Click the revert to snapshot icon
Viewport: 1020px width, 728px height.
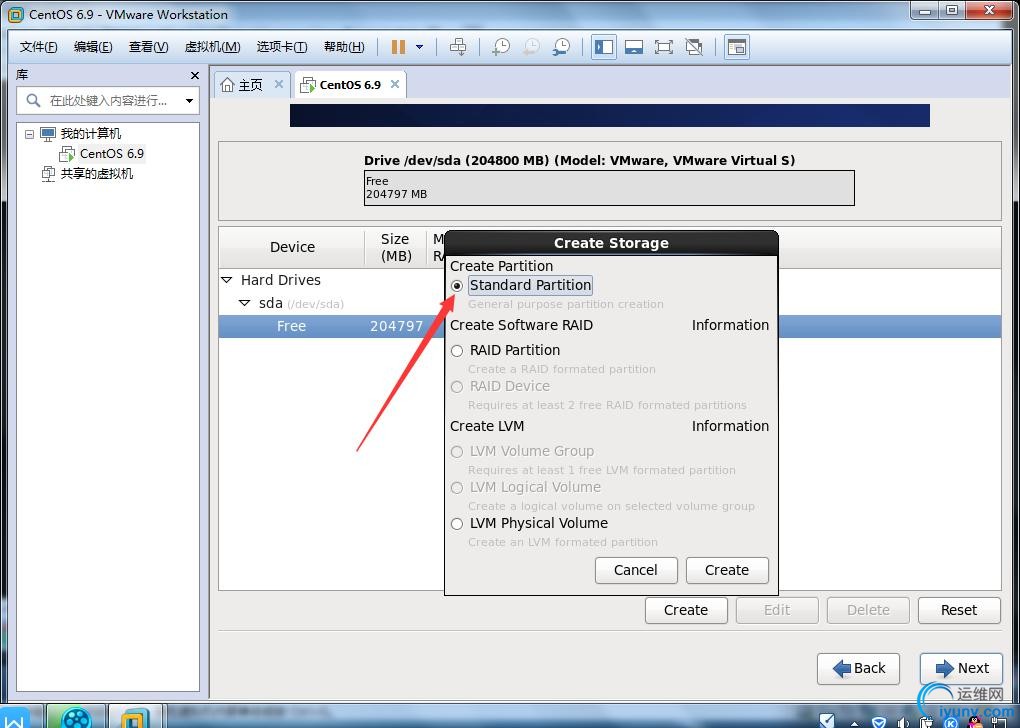tap(531, 47)
